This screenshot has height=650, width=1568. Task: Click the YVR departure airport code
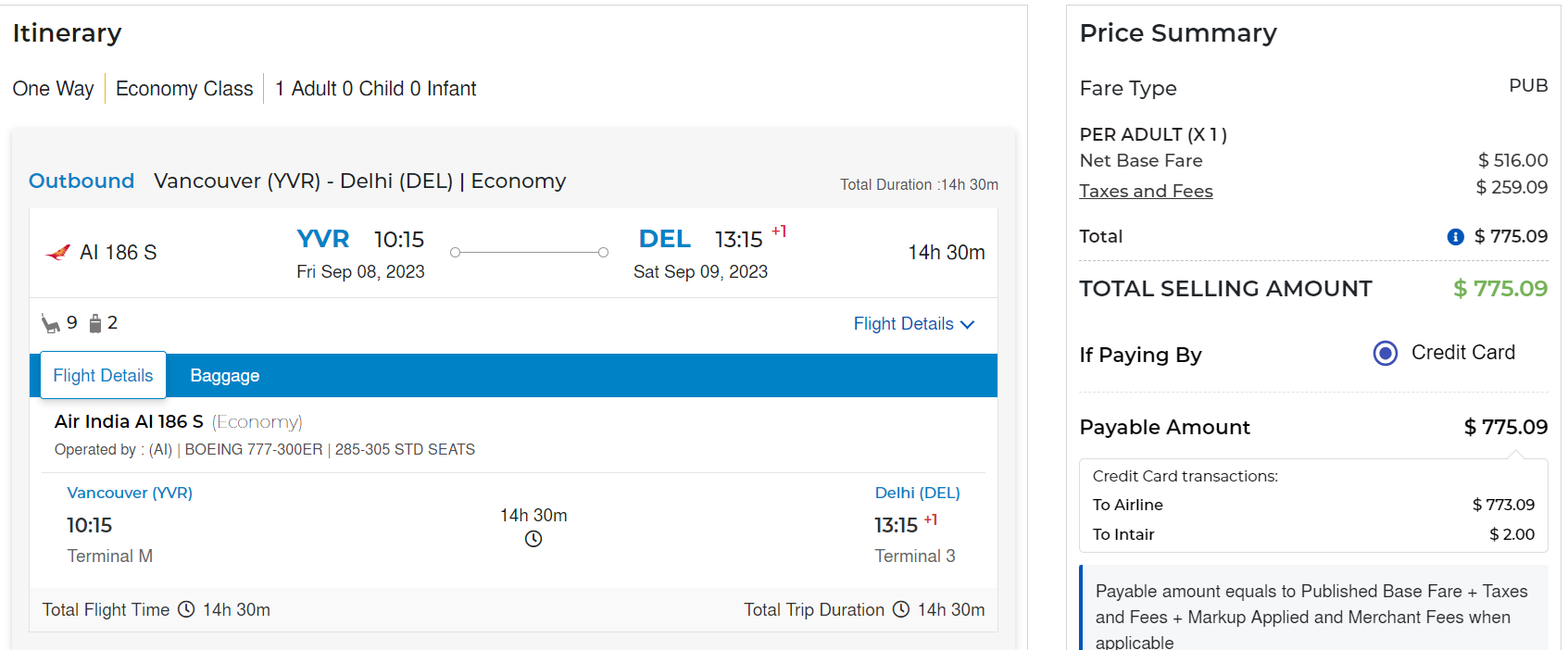[322, 239]
